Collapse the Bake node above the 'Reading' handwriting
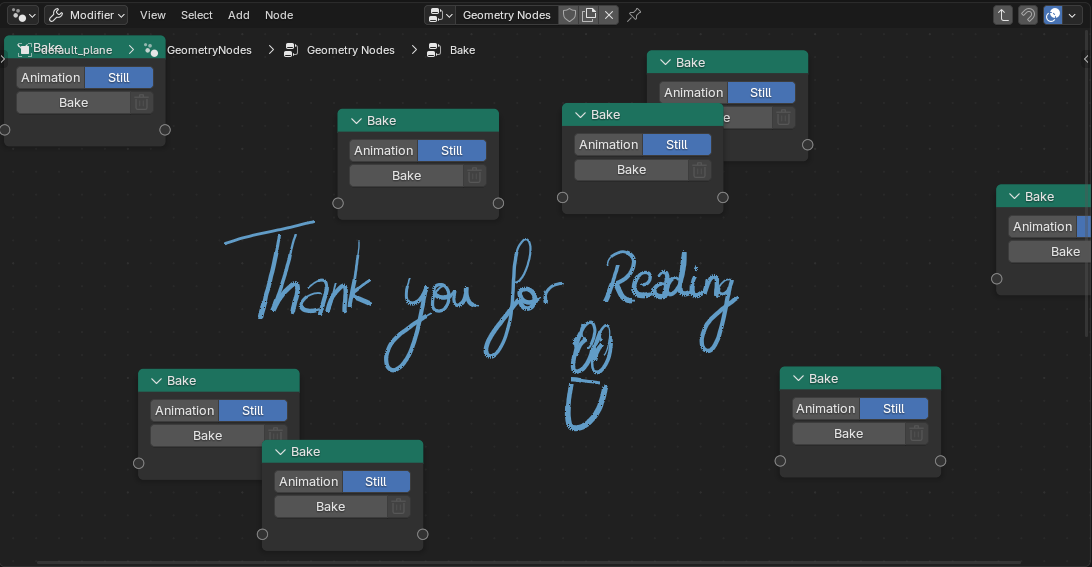Screen dimensions: 1092x567 (x=580, y=115)
